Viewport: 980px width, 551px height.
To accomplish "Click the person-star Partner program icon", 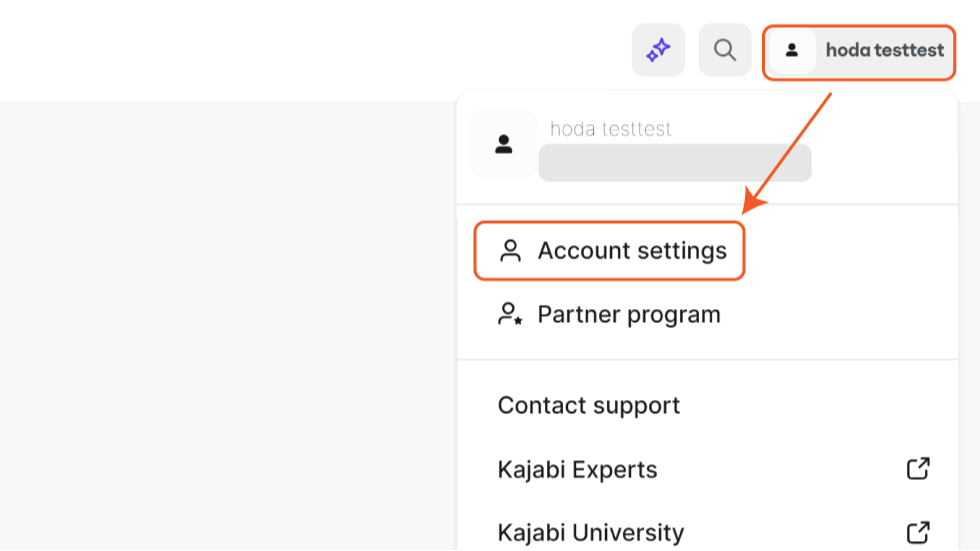I will pos(511,315).
